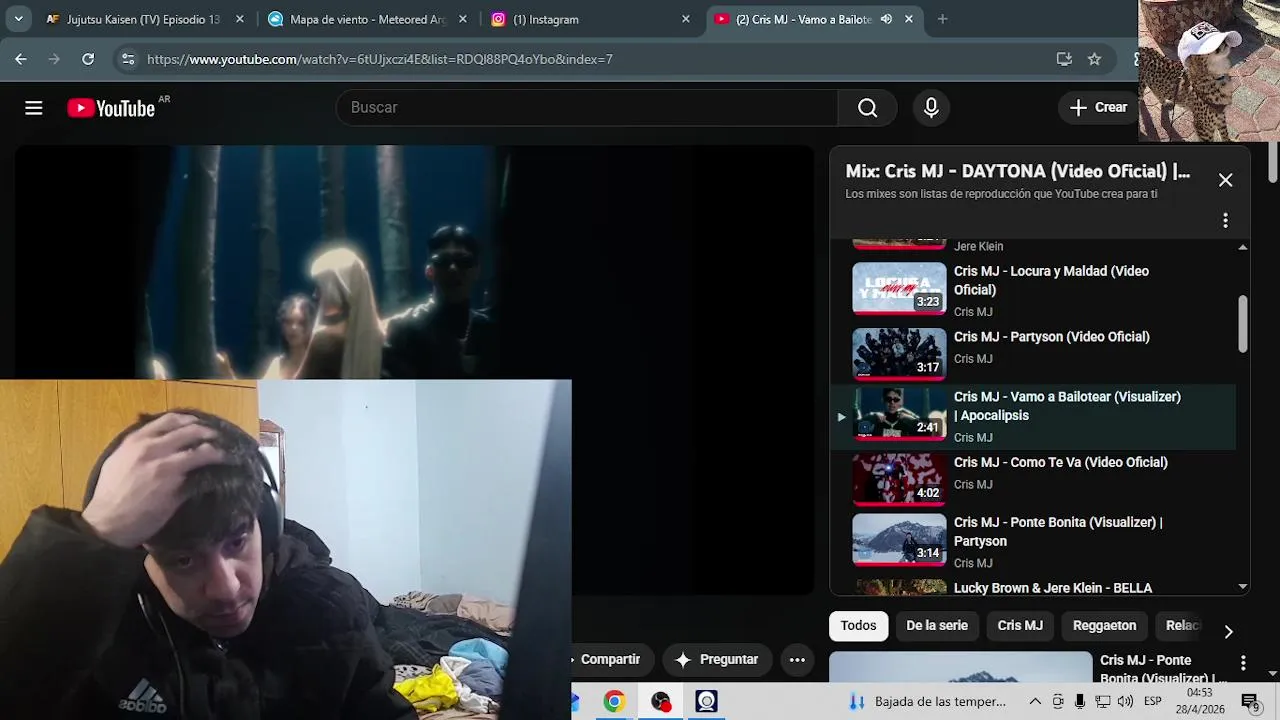
Task: Select the De la serie chip
Action: click(x=937, y=626)
